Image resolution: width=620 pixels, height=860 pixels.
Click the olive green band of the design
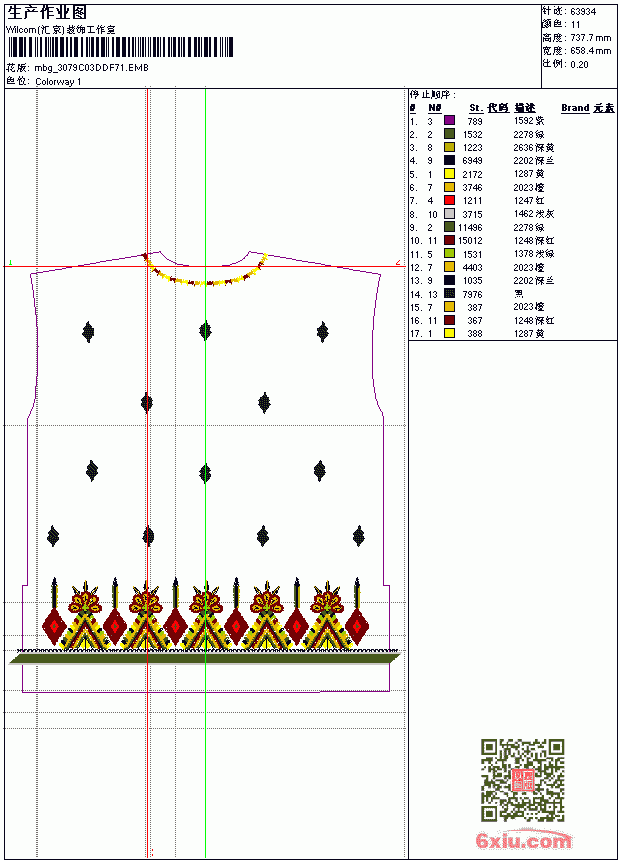point(205,658)
